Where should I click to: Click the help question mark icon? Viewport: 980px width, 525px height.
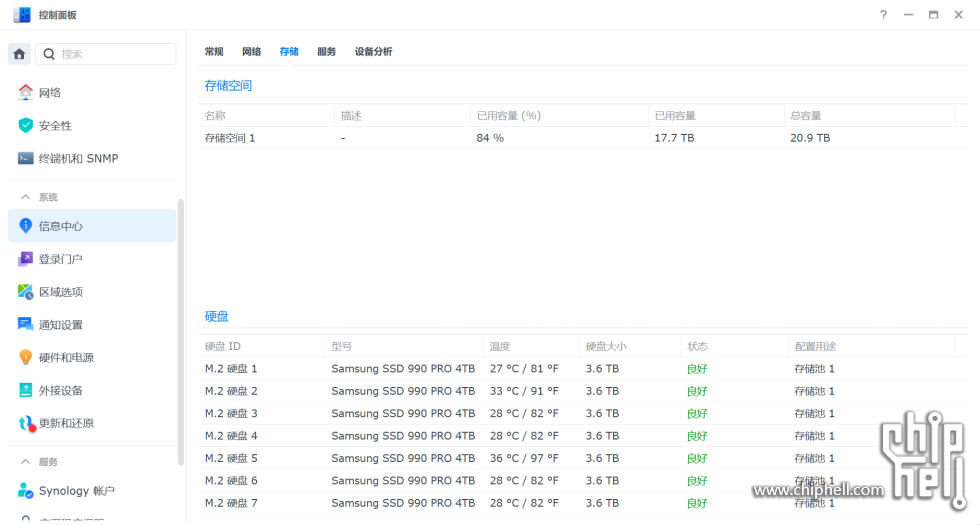883,15
